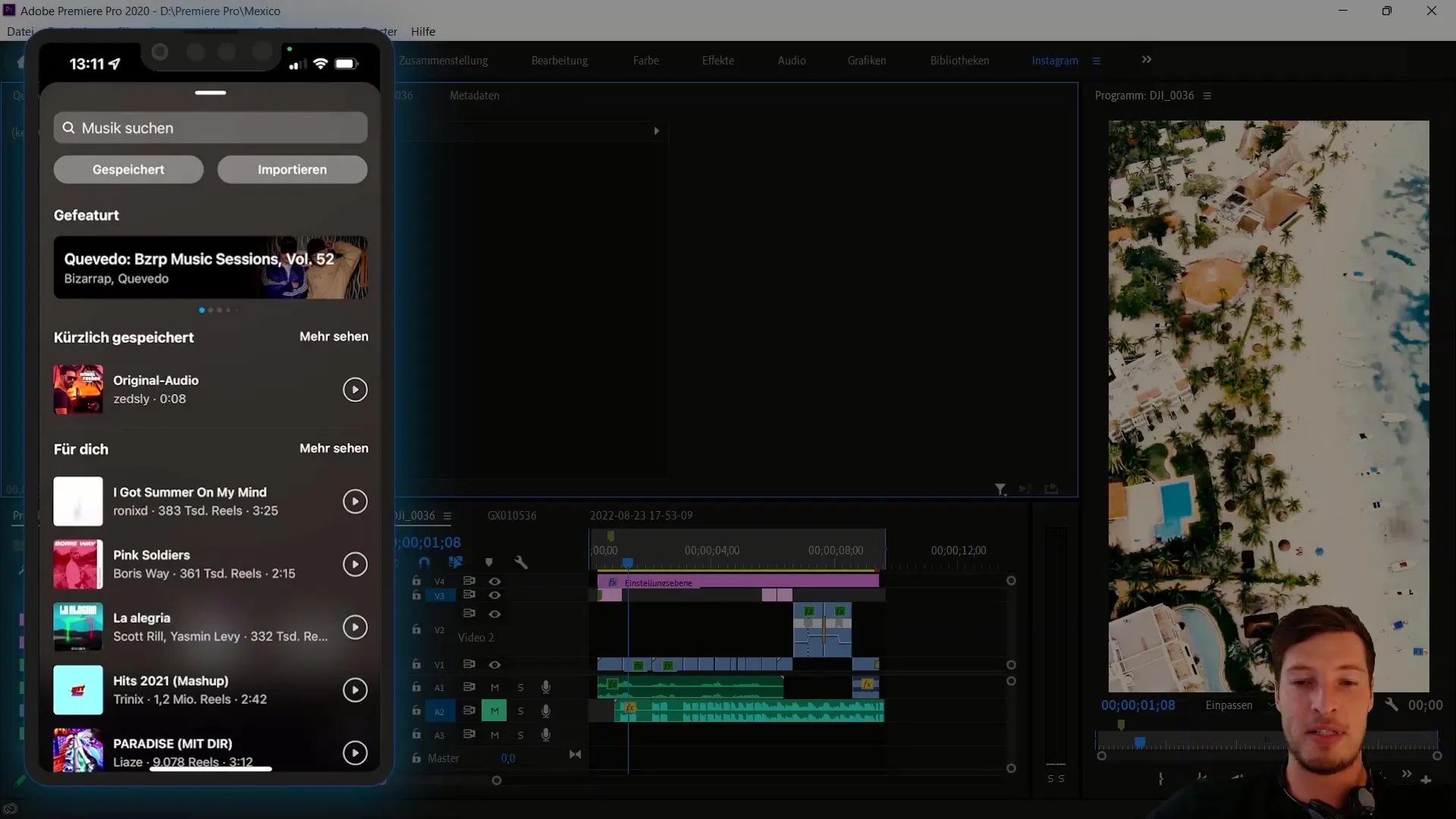
Task: Switch to the GX010536 sequence tab
Action: (512, 516)
